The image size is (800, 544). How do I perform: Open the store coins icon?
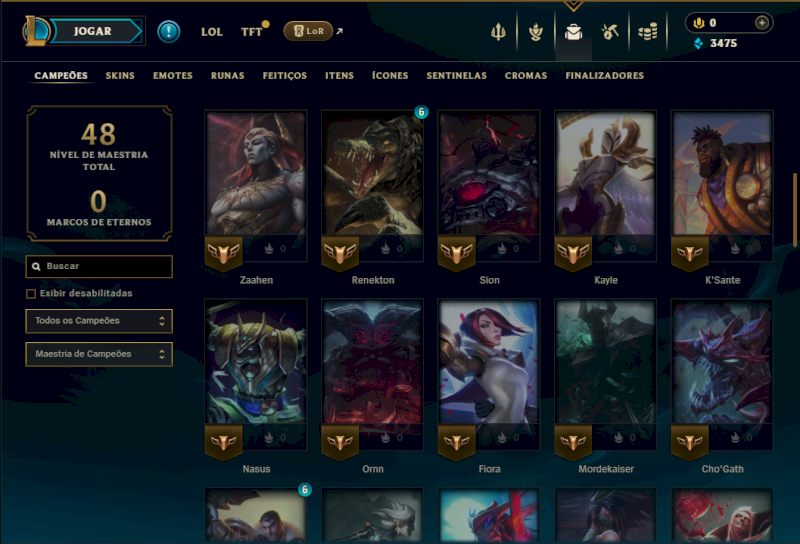[x=648, y=32]
